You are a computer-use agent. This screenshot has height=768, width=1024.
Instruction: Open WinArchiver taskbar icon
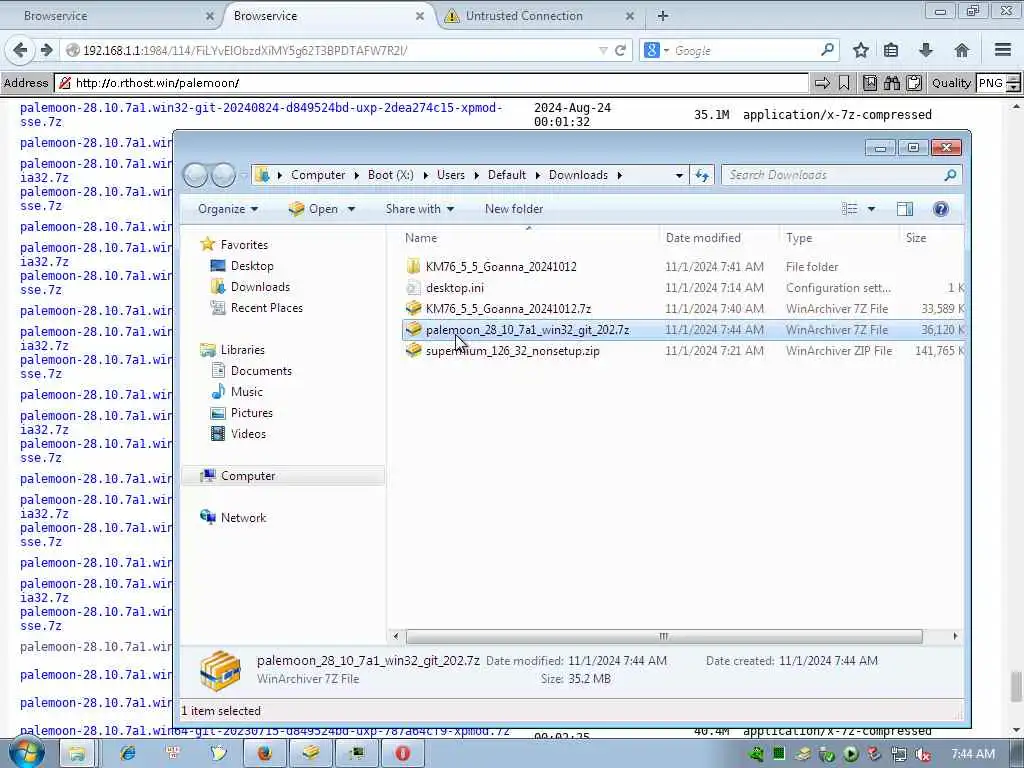[x=311, y=754]
